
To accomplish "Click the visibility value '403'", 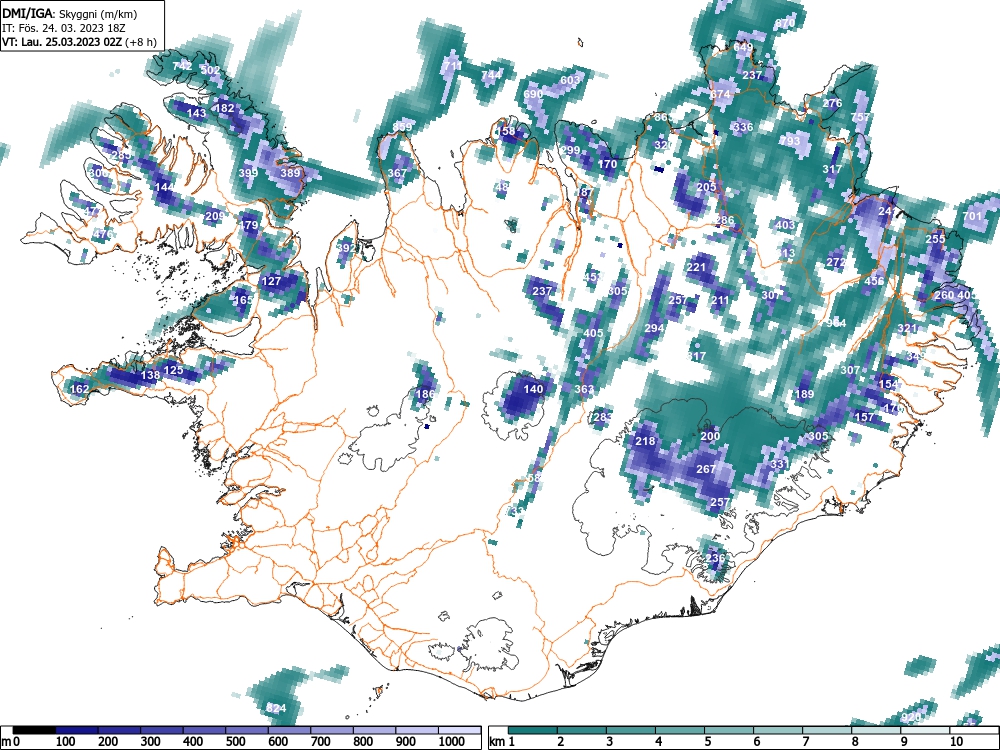I will (x=785, y=224).
